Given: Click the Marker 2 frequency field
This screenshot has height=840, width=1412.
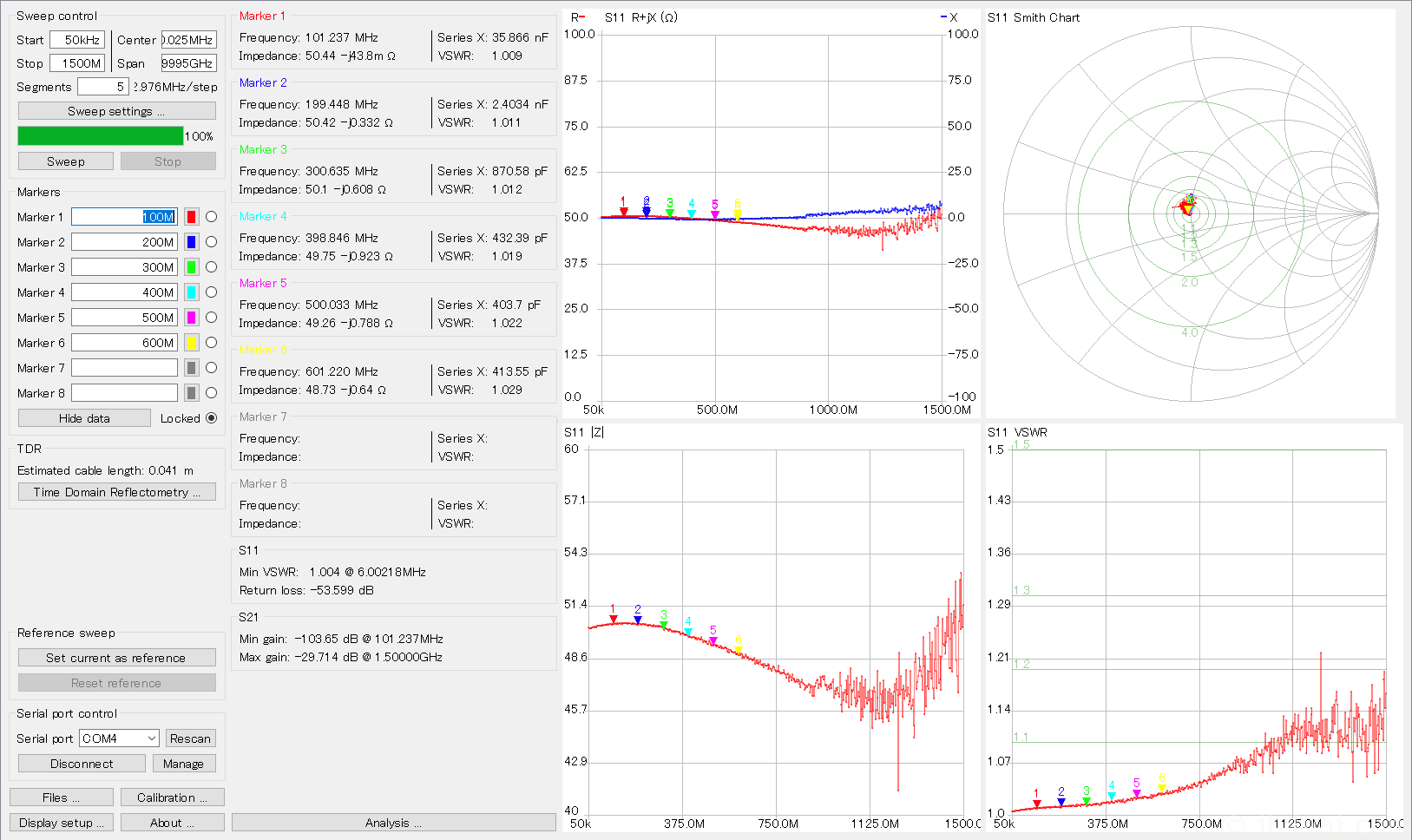Looking at the screenshot, I should (124, 242).
